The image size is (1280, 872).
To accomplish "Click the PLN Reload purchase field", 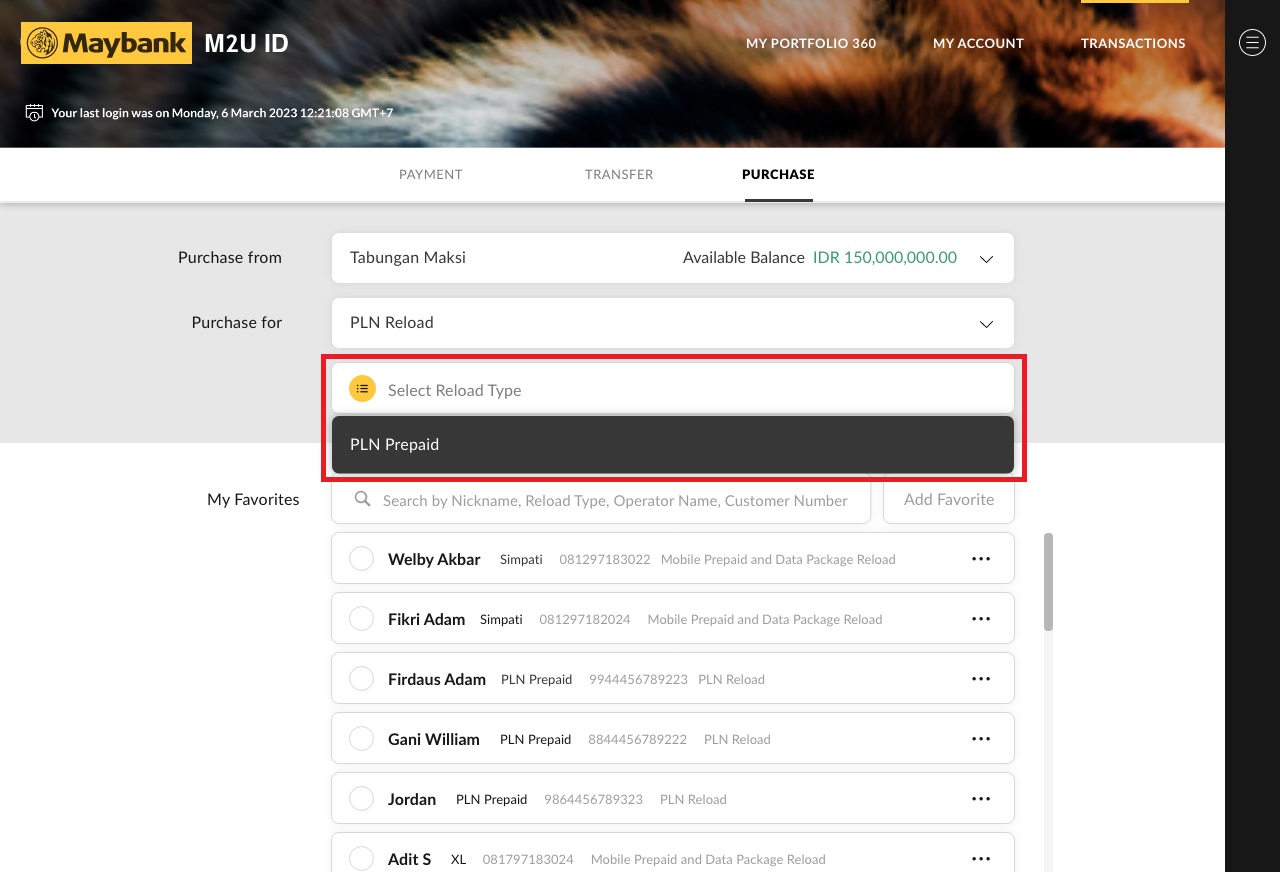I will [x=673, y=323].
